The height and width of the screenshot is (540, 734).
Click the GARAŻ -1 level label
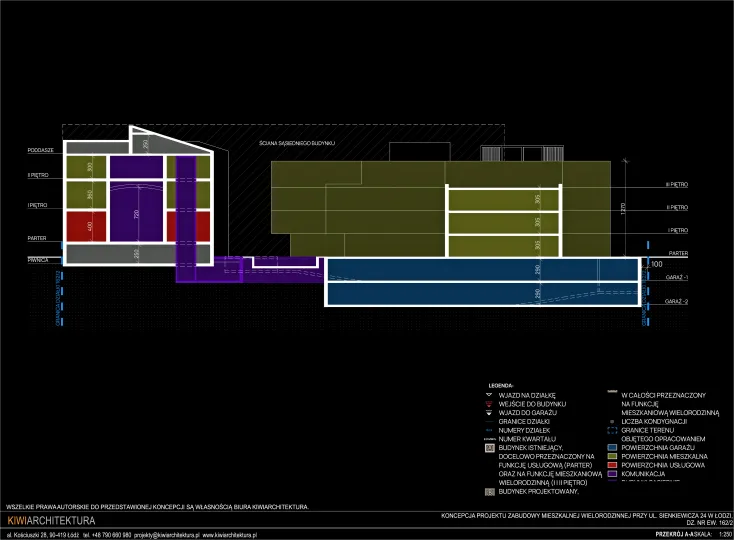(677, 276)
